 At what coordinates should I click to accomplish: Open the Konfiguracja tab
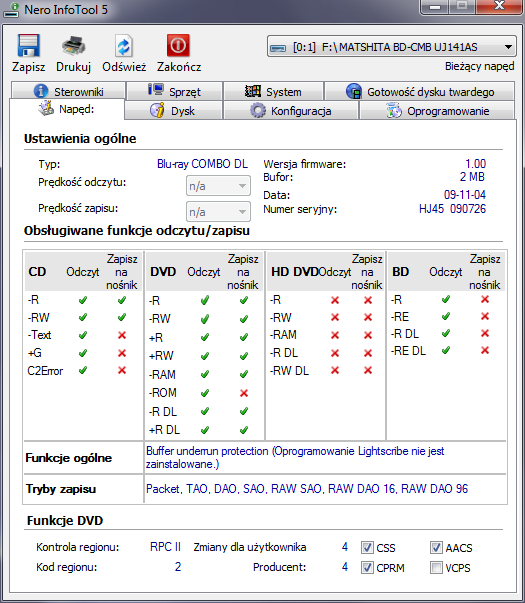pos(290,110)
